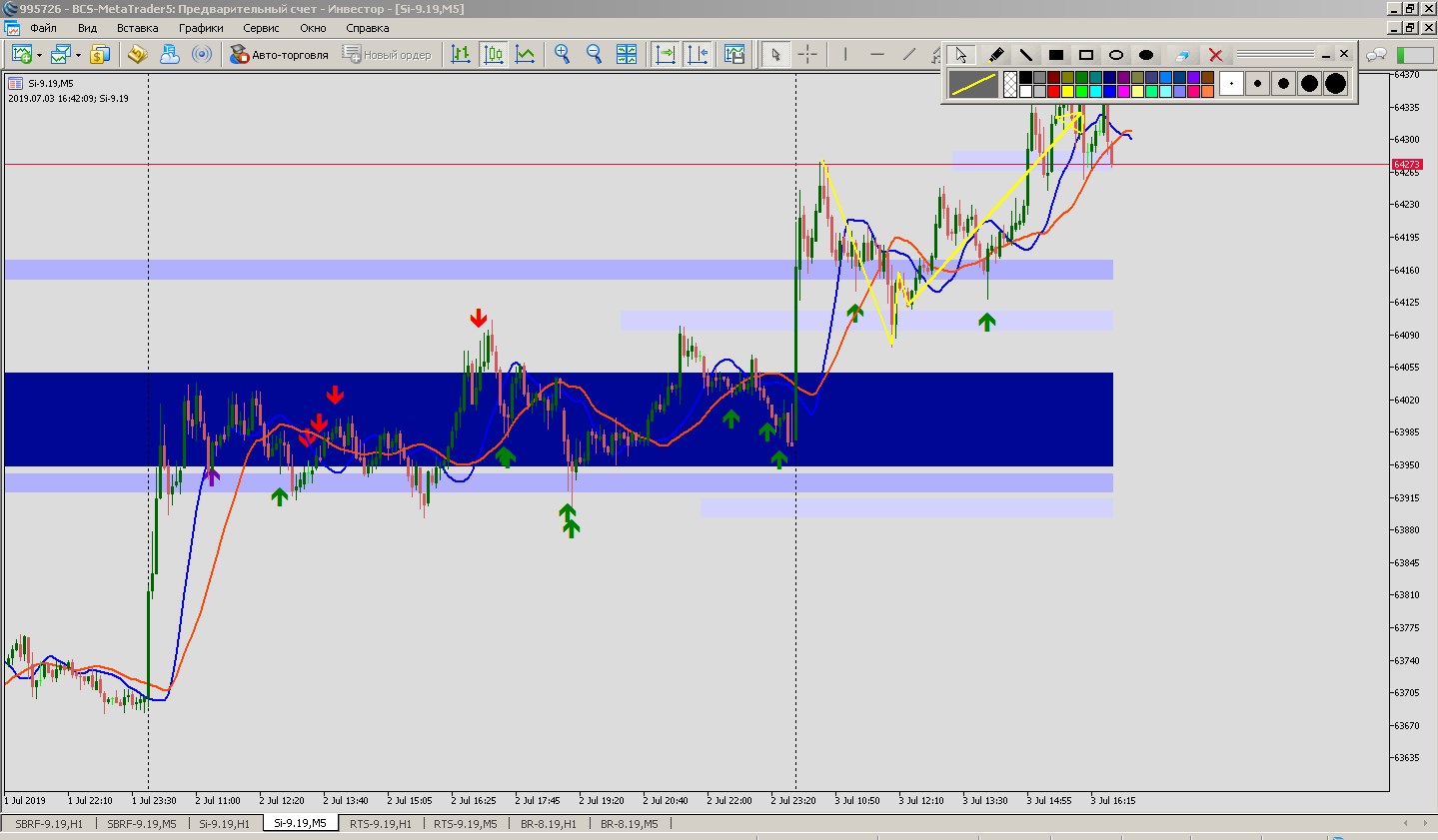Screen dimensions: 1438x840
Task: Select the trendline drawing tool
Action: pos(909,55)
